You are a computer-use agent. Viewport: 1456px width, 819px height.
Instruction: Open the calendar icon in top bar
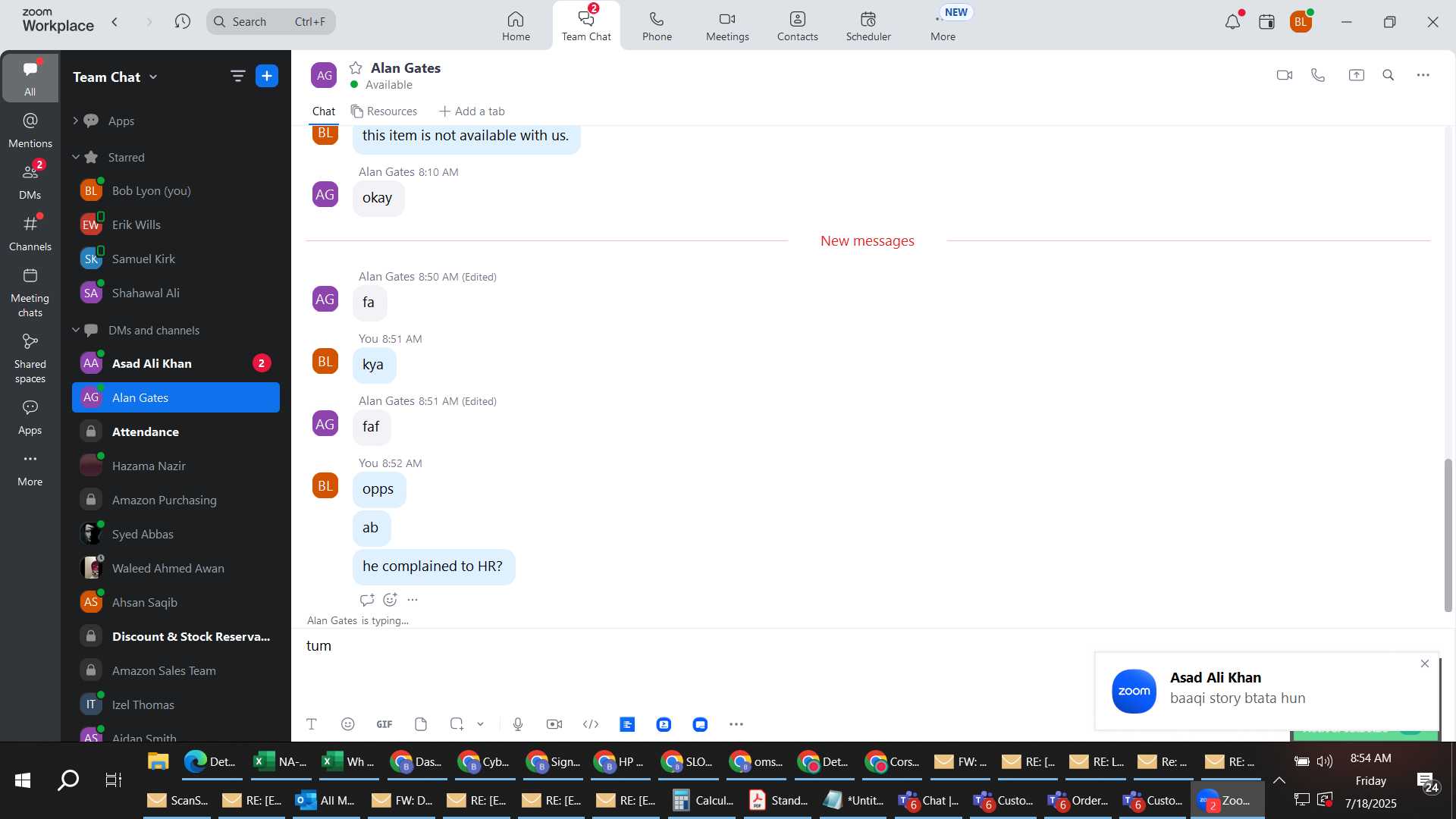(x=1266, y=22)
